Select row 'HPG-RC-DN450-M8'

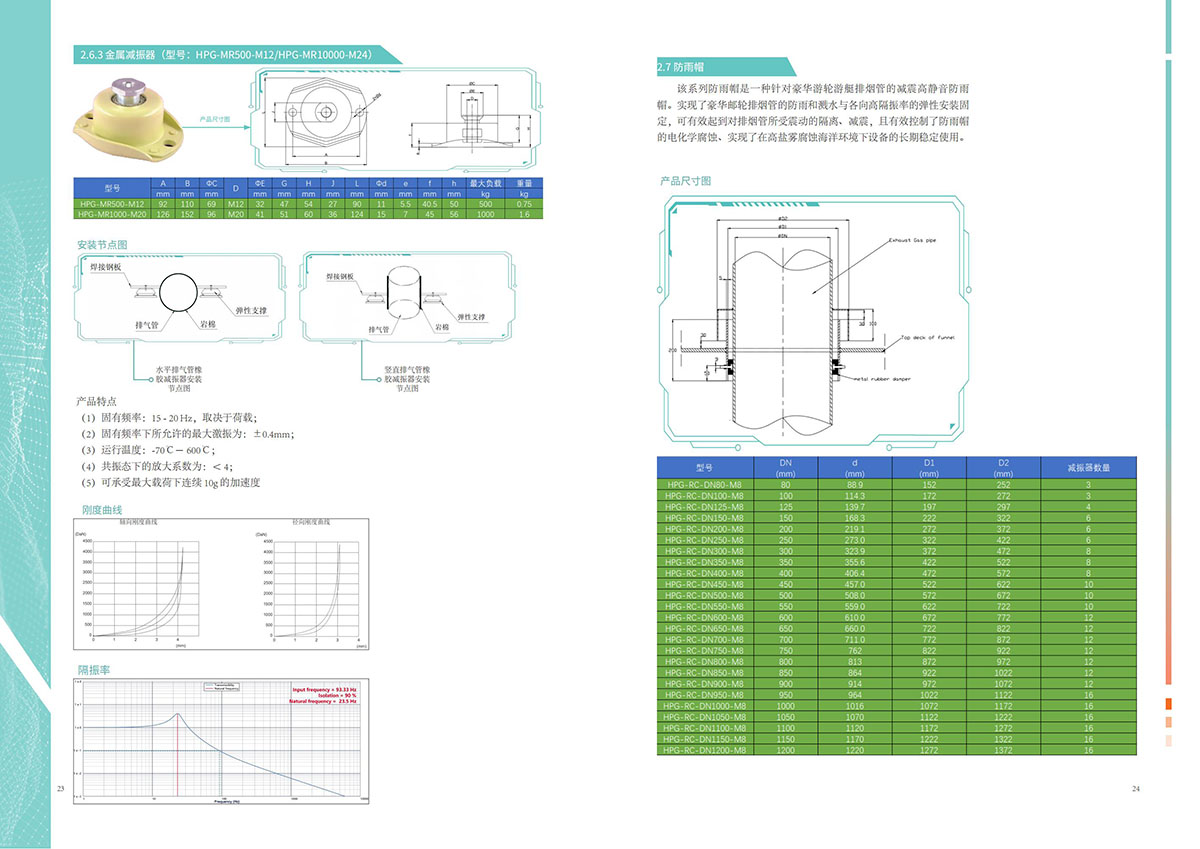(x=897, y=584)
